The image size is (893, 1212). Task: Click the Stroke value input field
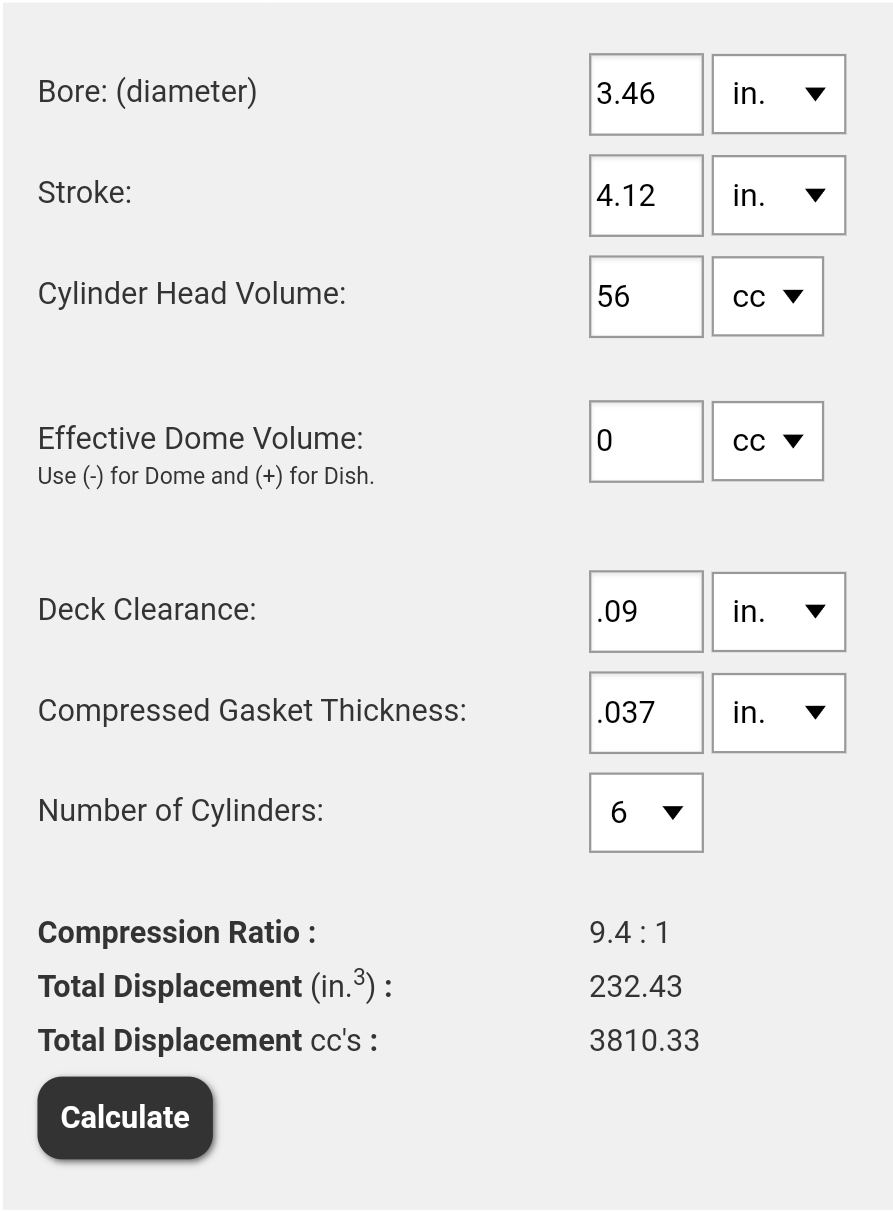[x=646, y=195]
